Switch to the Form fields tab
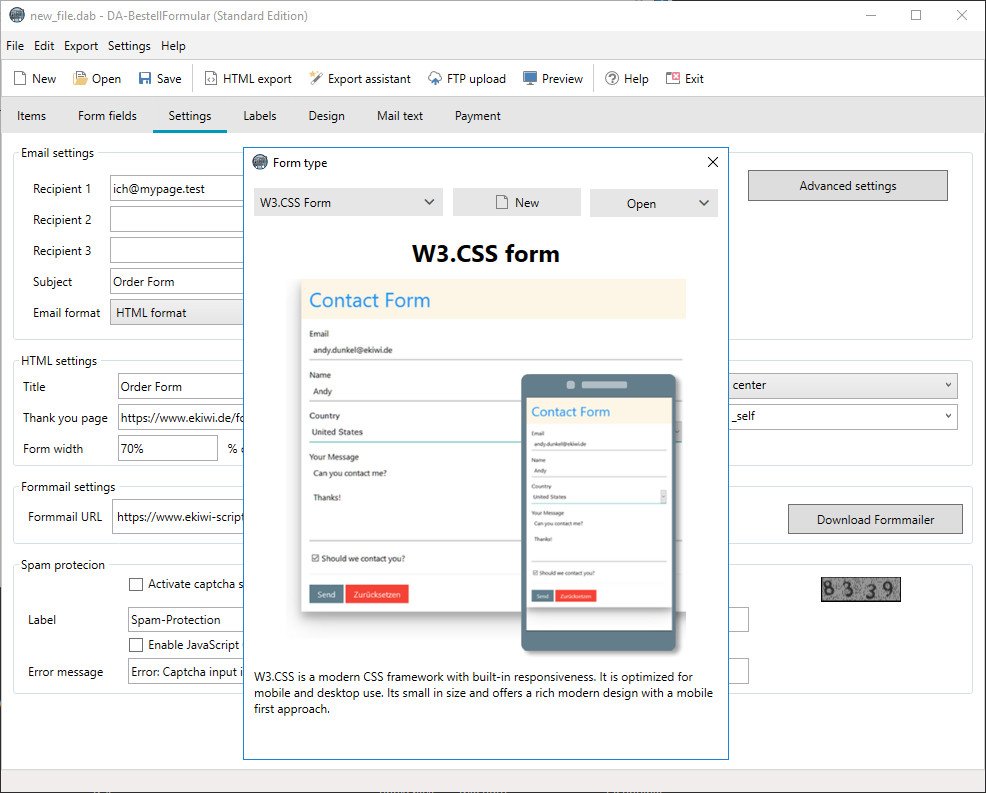Image resolution: width=986 pixels, height=793 pixels. click(x=107, y=116)
